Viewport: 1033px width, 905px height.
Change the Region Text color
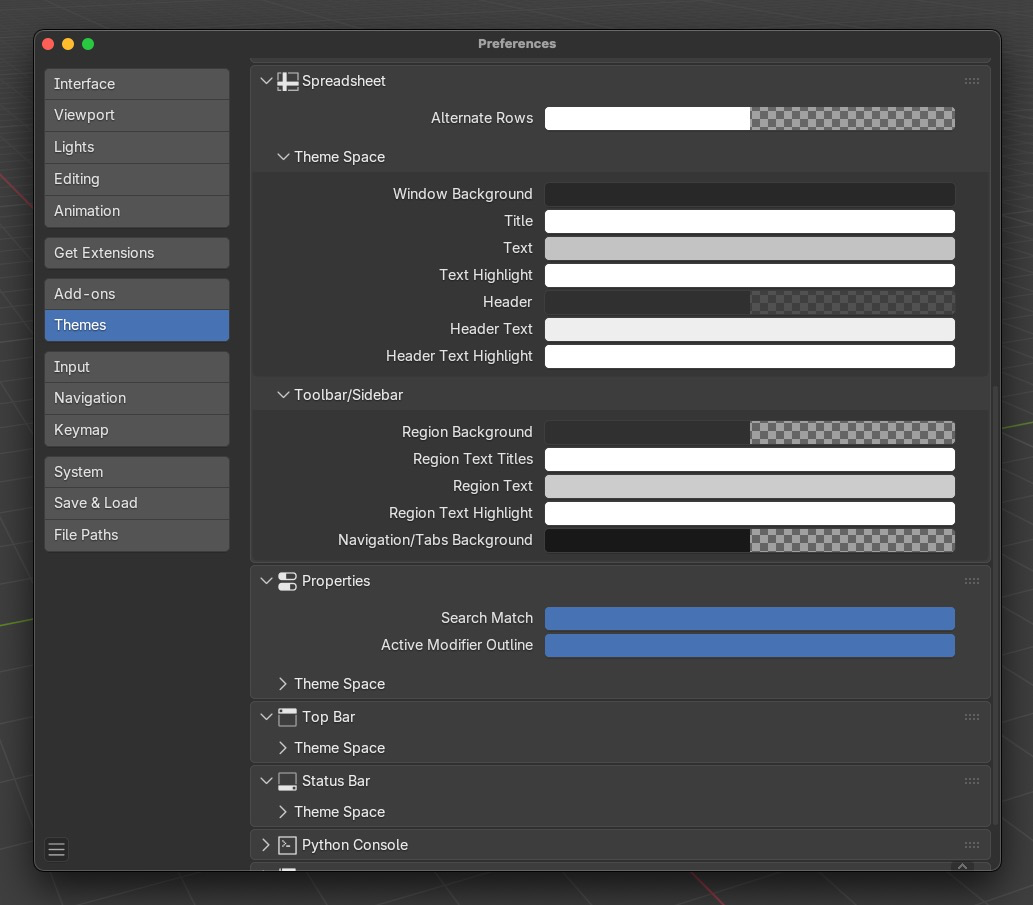[x=750, y=487]
